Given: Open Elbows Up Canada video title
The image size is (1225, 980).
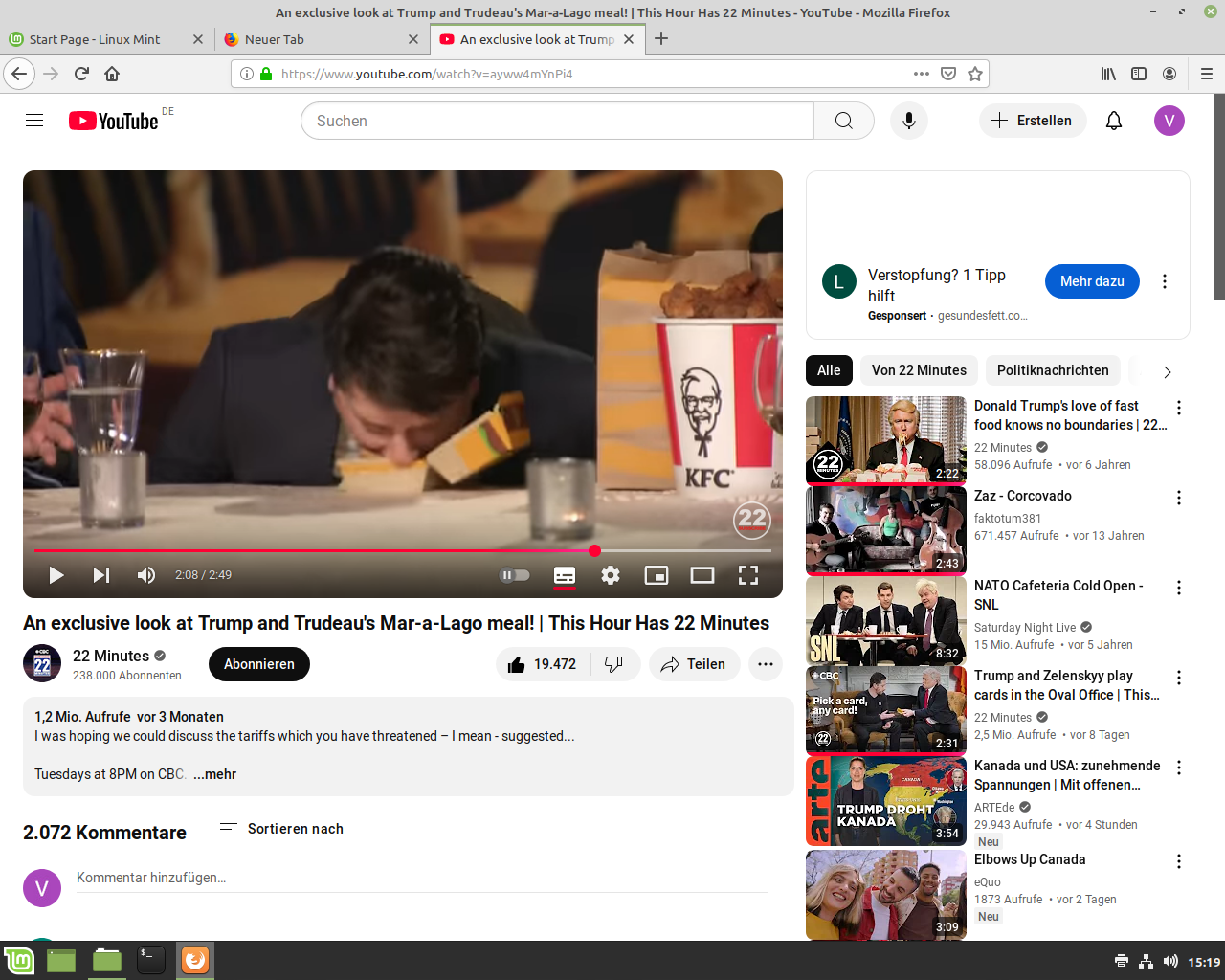Looking at the screenshot, I should coord(1030,859).
